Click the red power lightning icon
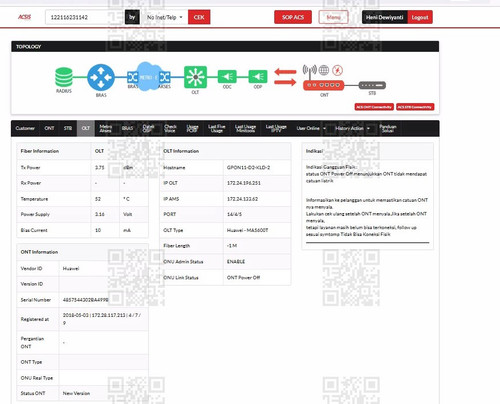The width and height of the screenshot is (500, 404). pos(338,70)
